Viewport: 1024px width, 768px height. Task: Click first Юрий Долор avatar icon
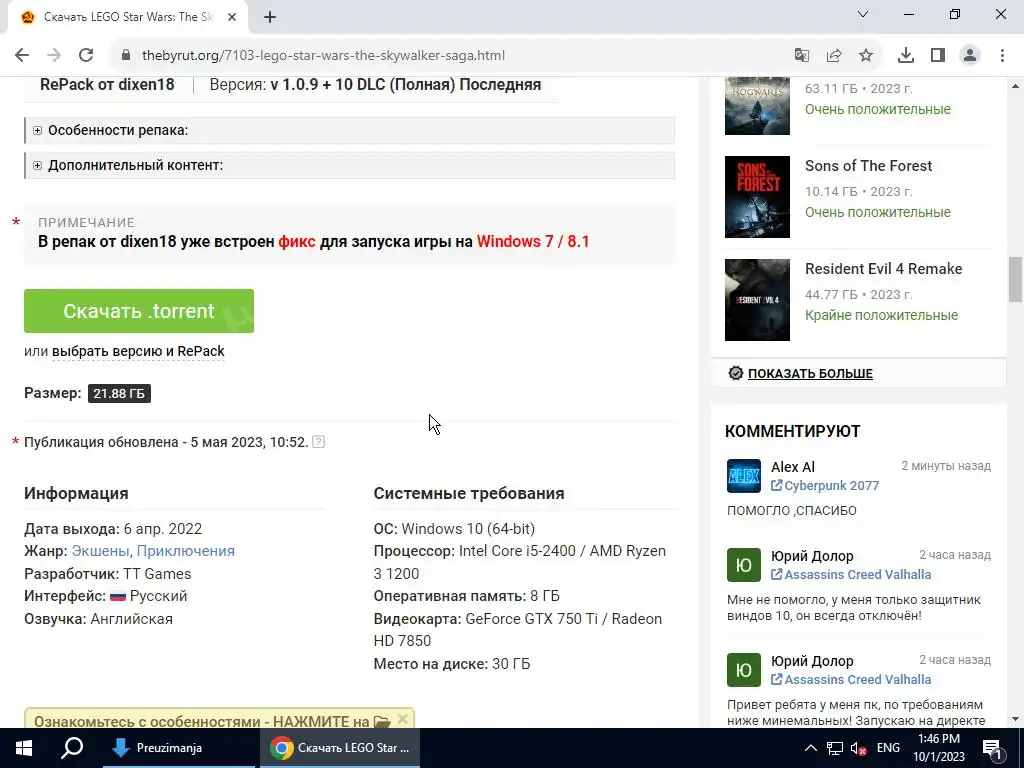point(744,565)
